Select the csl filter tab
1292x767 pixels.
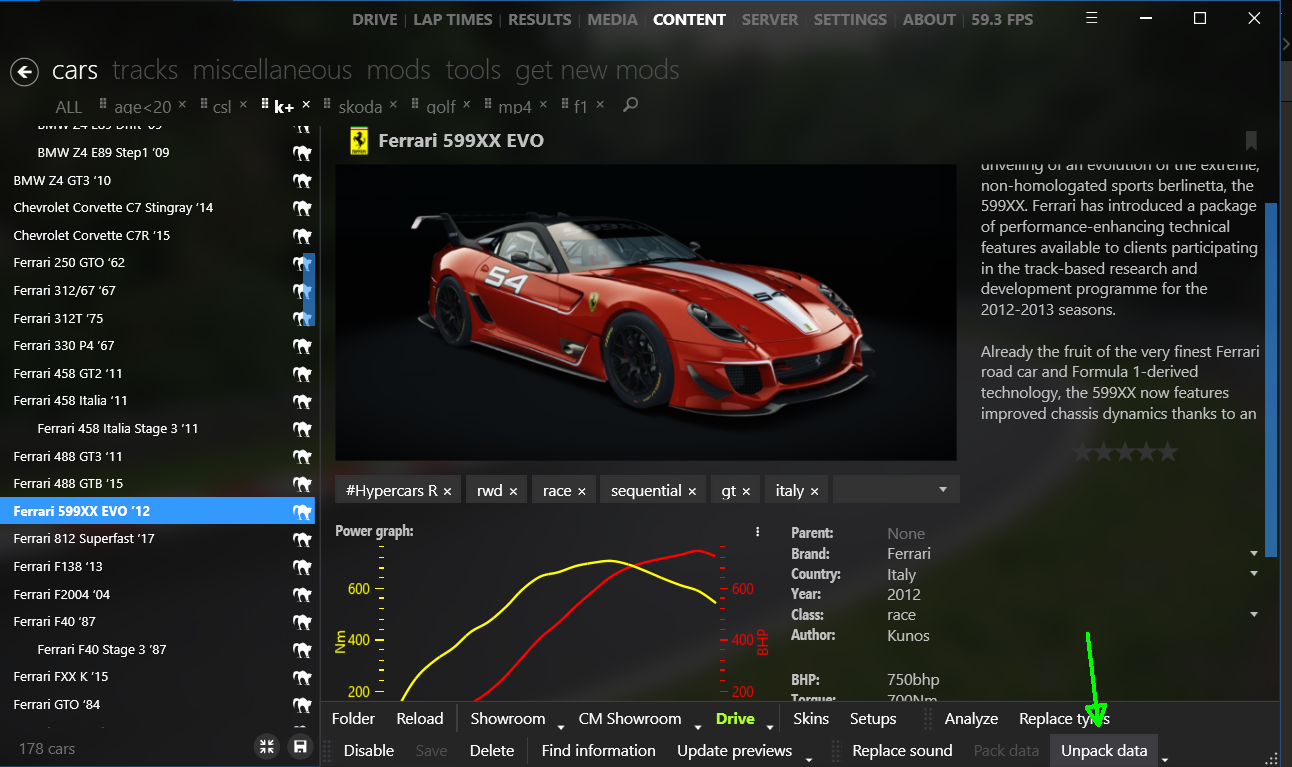pos(222,106)
